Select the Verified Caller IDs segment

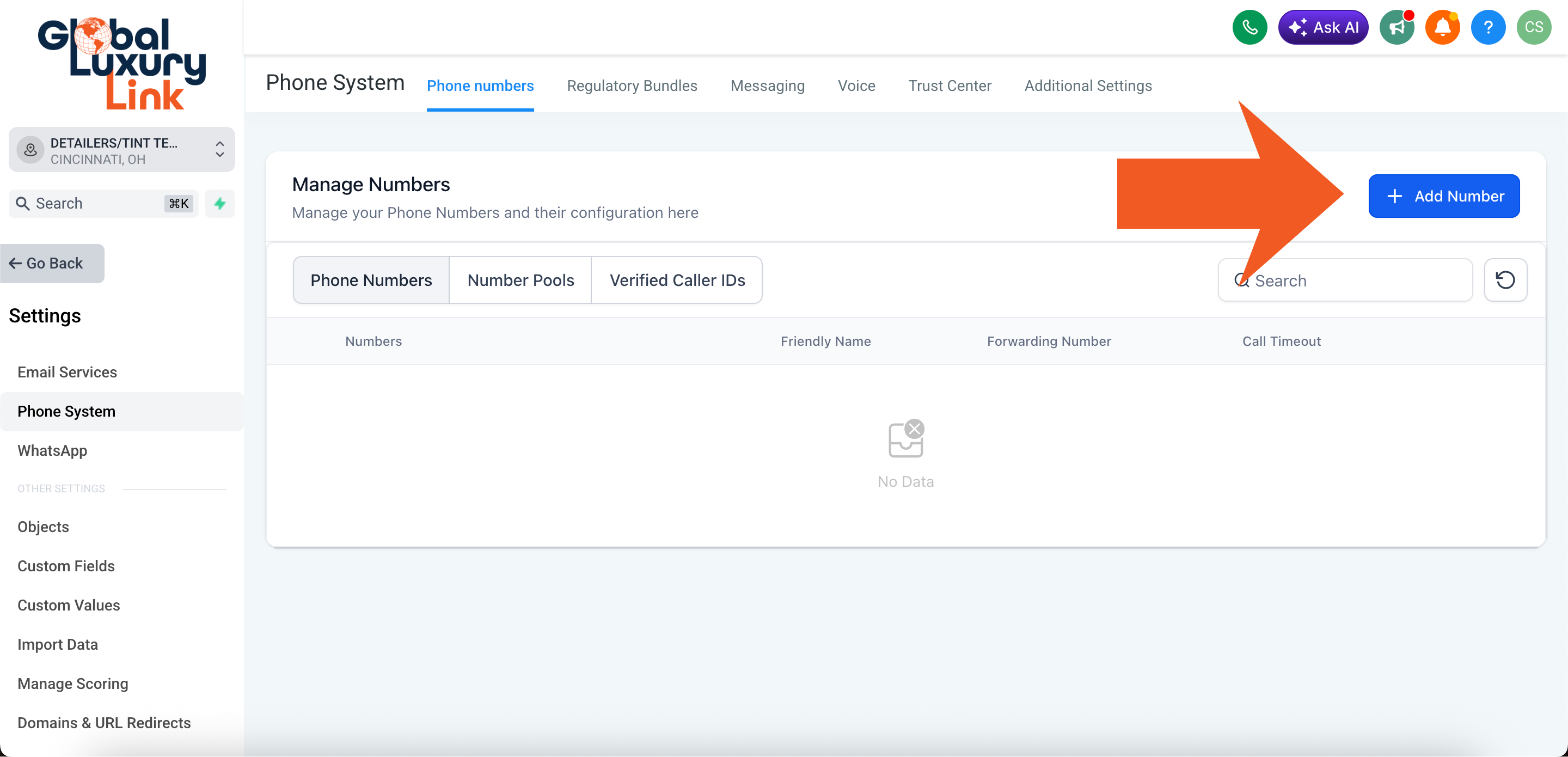pyautogui.click(x=677, y=280)
